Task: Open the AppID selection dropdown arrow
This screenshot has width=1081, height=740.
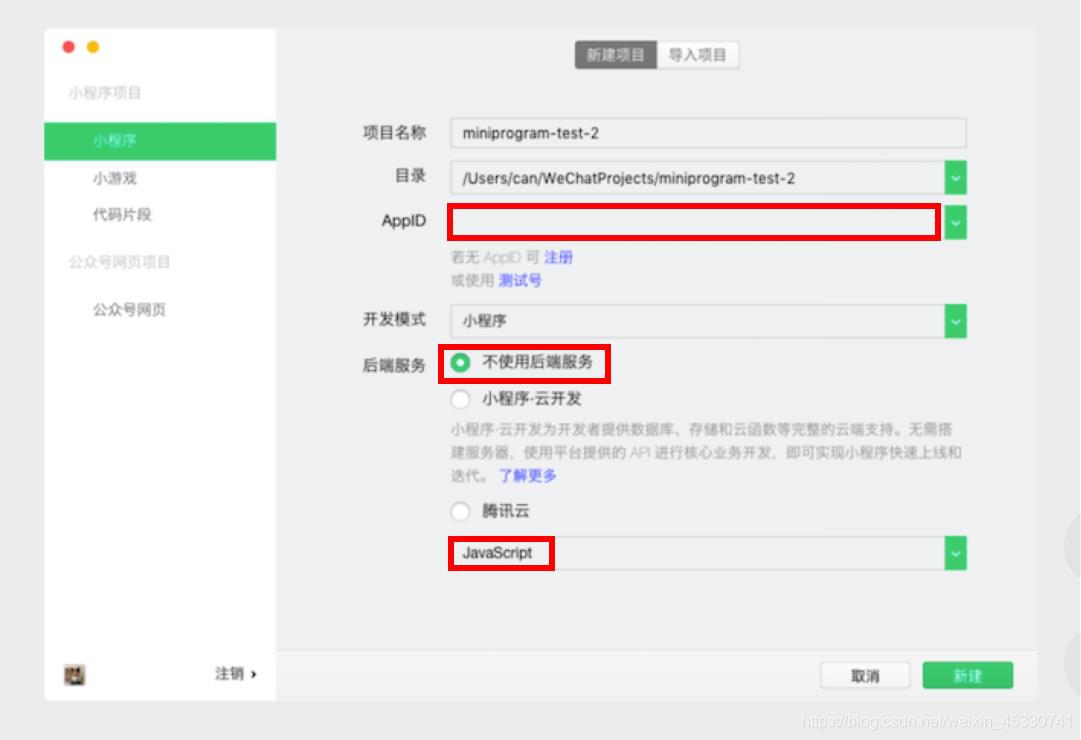Action: (954, 222)
